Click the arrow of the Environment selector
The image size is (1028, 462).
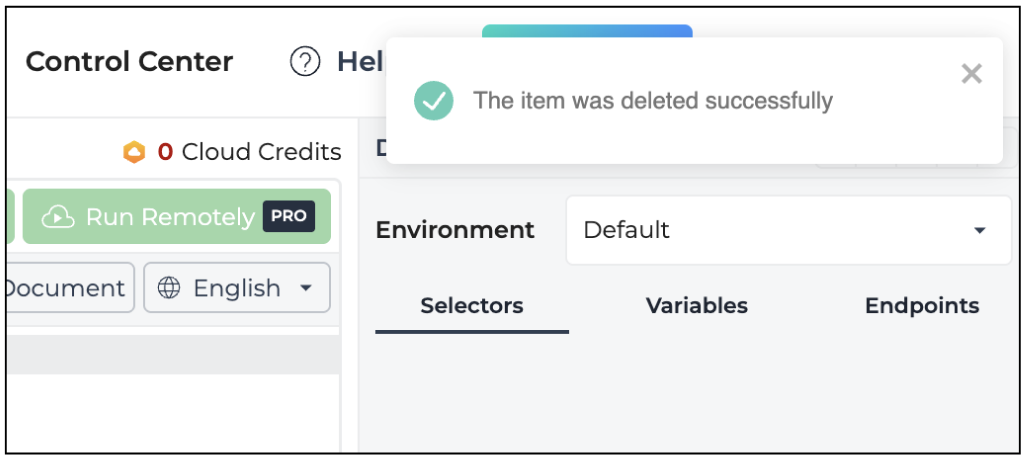[x=979, y=231]
